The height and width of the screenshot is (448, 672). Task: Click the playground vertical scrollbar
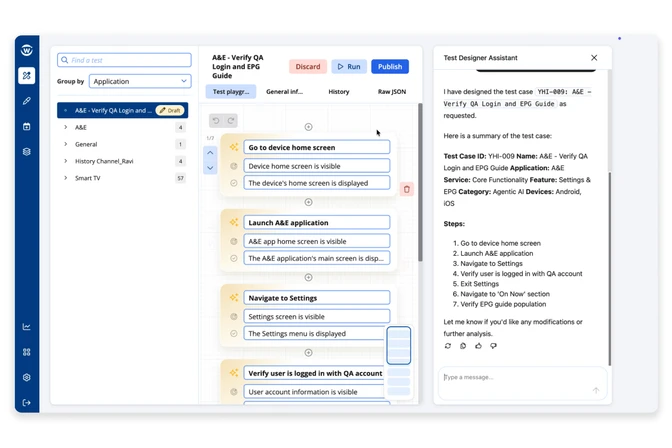pos(420,182)
